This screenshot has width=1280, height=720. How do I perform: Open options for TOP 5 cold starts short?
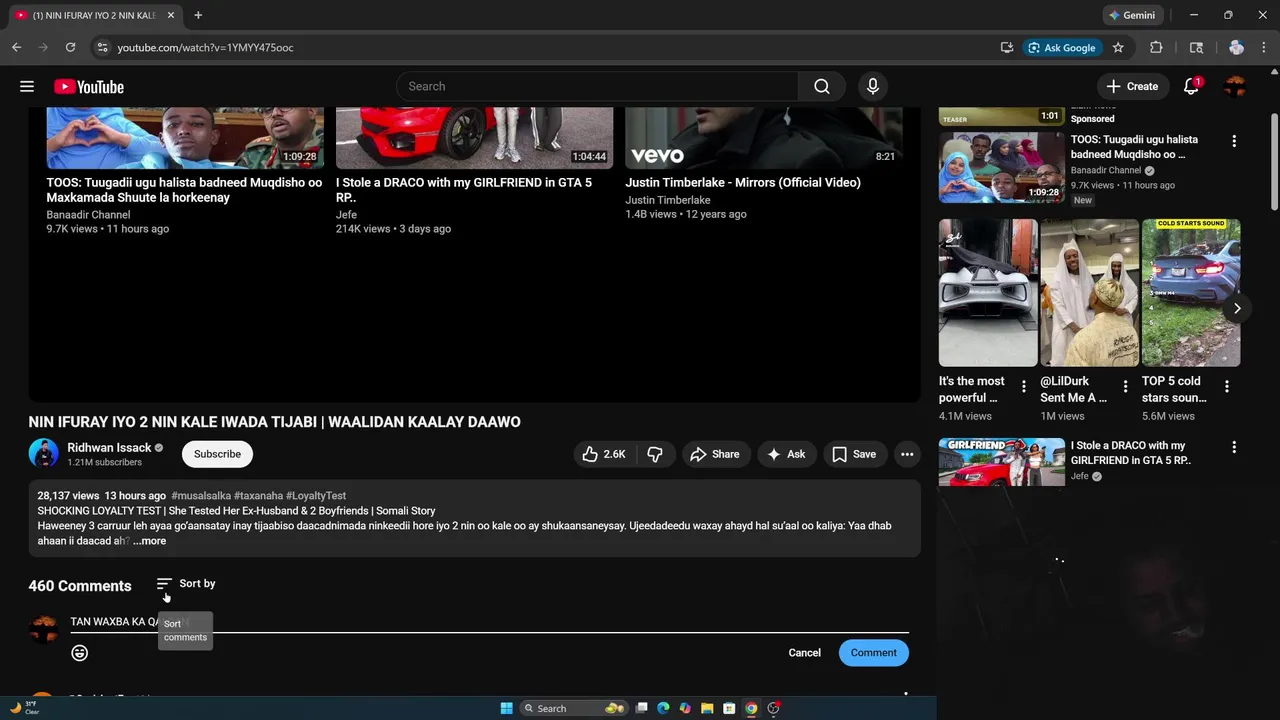click(1227, 386)
